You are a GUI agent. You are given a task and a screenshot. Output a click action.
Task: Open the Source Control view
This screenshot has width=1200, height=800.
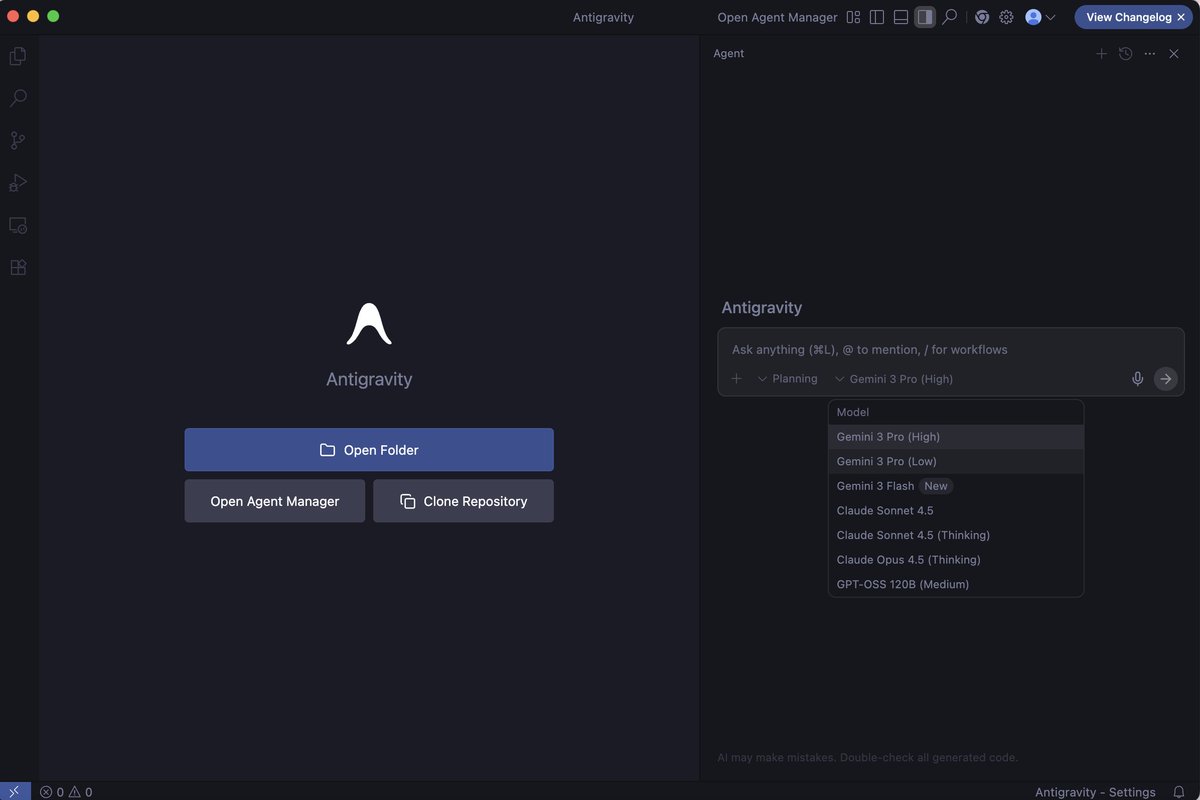18,140
